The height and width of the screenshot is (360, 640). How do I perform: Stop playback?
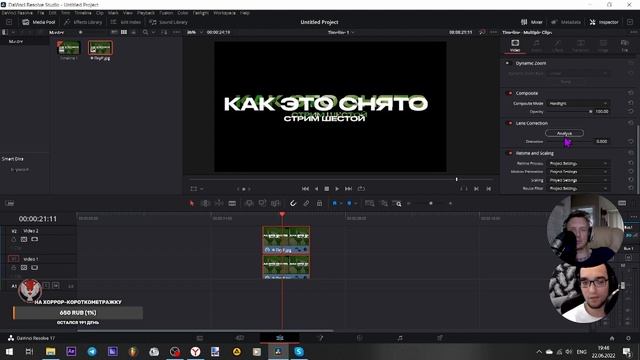[327, 189]
